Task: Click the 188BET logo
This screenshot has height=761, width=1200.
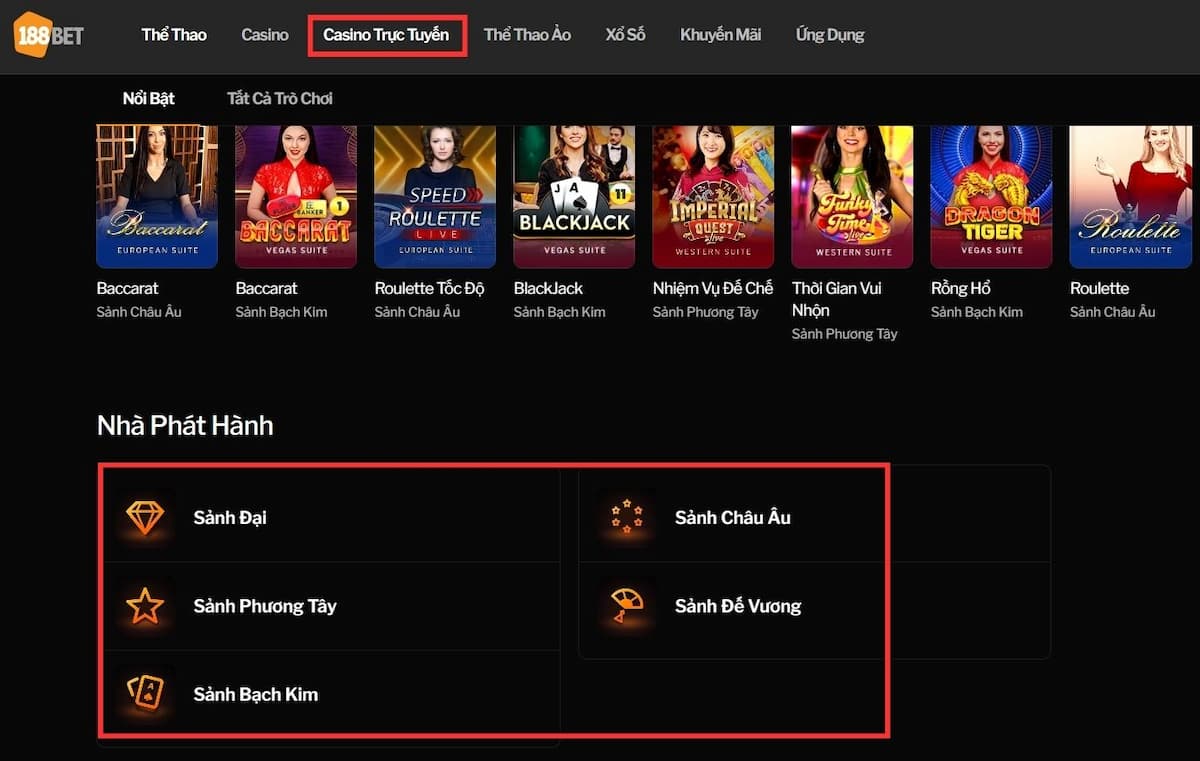Action: [x=47, y=34]
